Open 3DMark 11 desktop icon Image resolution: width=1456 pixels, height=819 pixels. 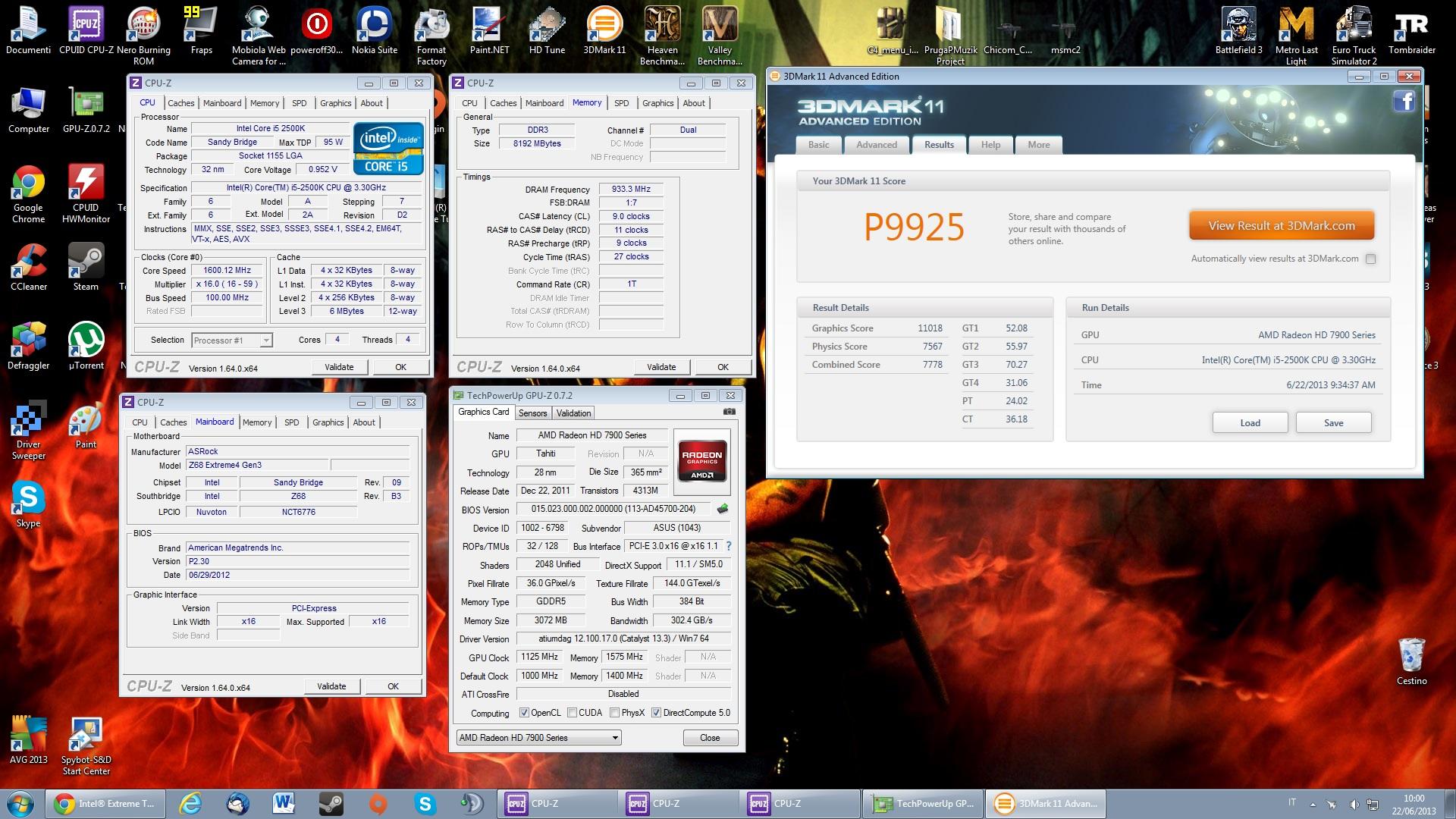coord(604,30)
